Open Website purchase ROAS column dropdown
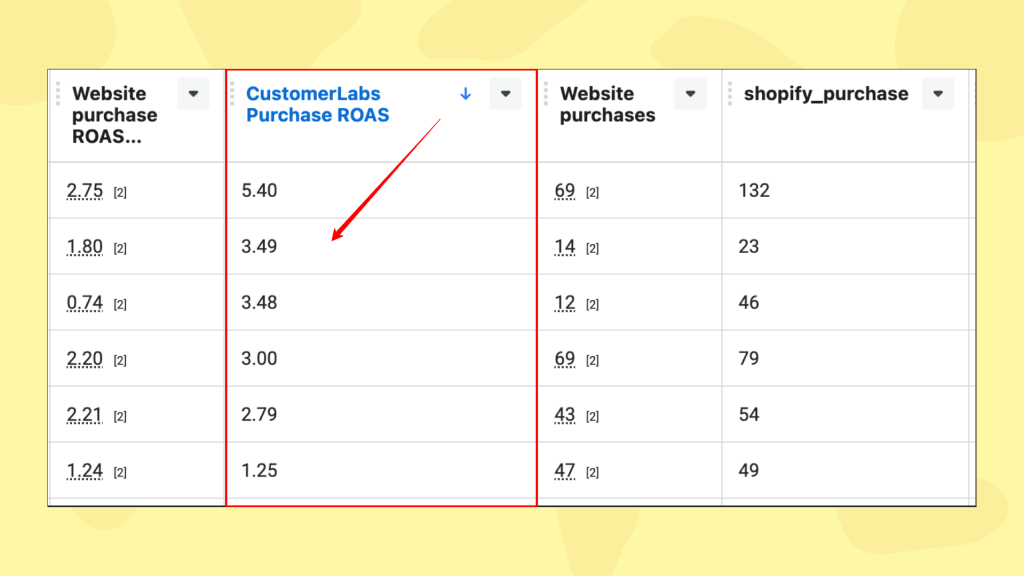This screenshot has width=1024, height=576. pyautogui.click(x=193, y=94)
